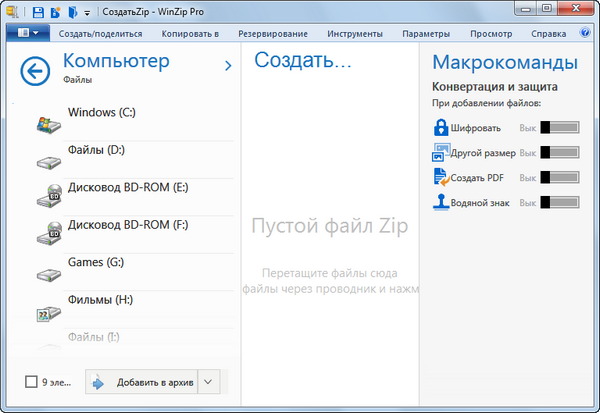Expand the Компьютер chevron arrow
The height and width of the screenshot is (413, 600).
click(228, 66)
